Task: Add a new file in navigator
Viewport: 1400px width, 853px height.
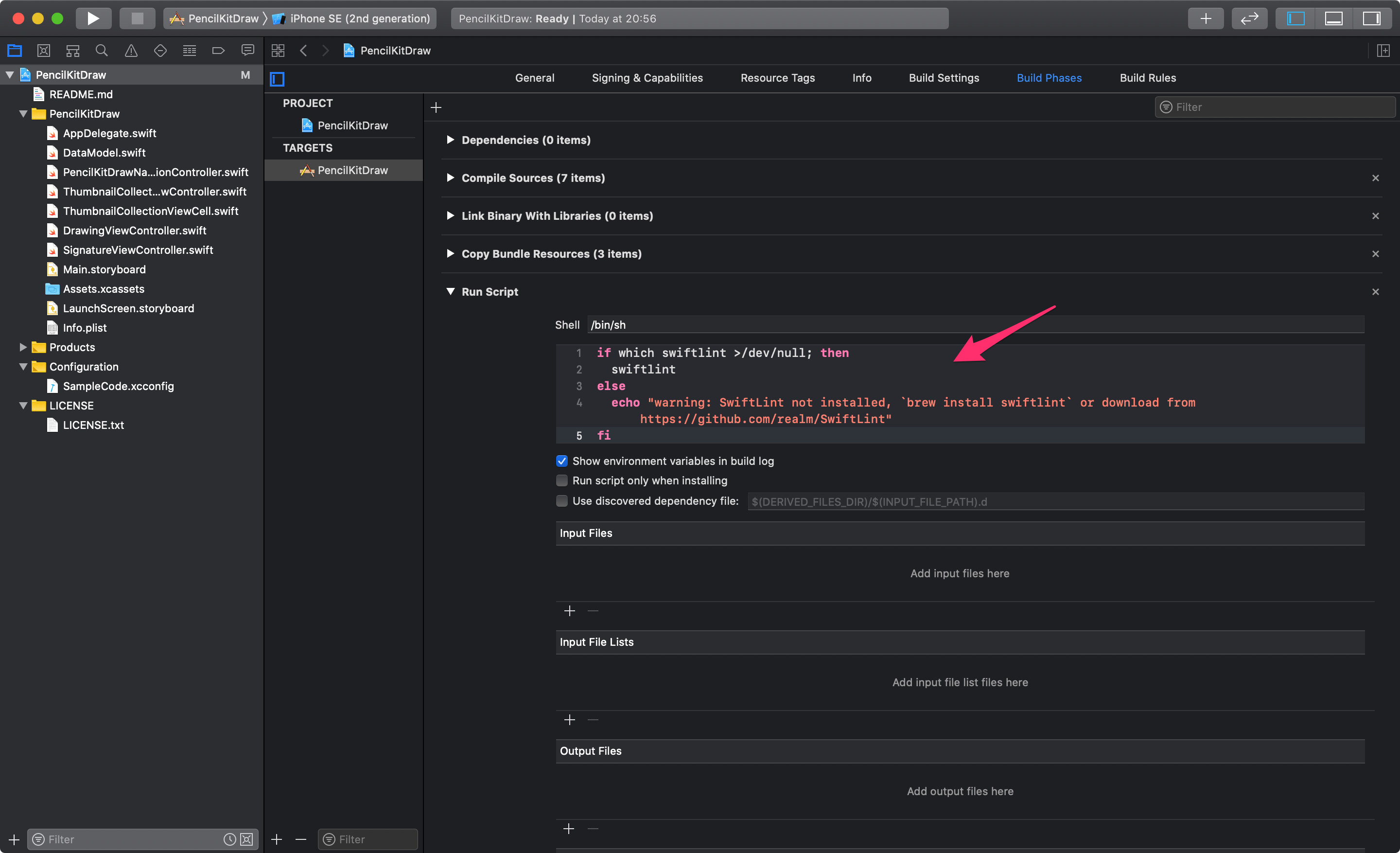Action: click(x=14, y=839)
